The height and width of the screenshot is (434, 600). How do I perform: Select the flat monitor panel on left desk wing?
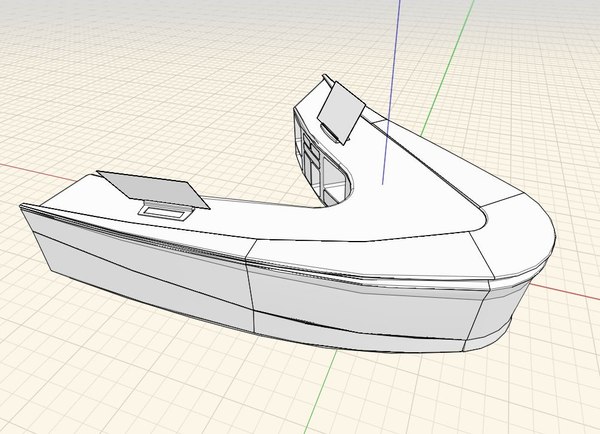coord(152,190)
